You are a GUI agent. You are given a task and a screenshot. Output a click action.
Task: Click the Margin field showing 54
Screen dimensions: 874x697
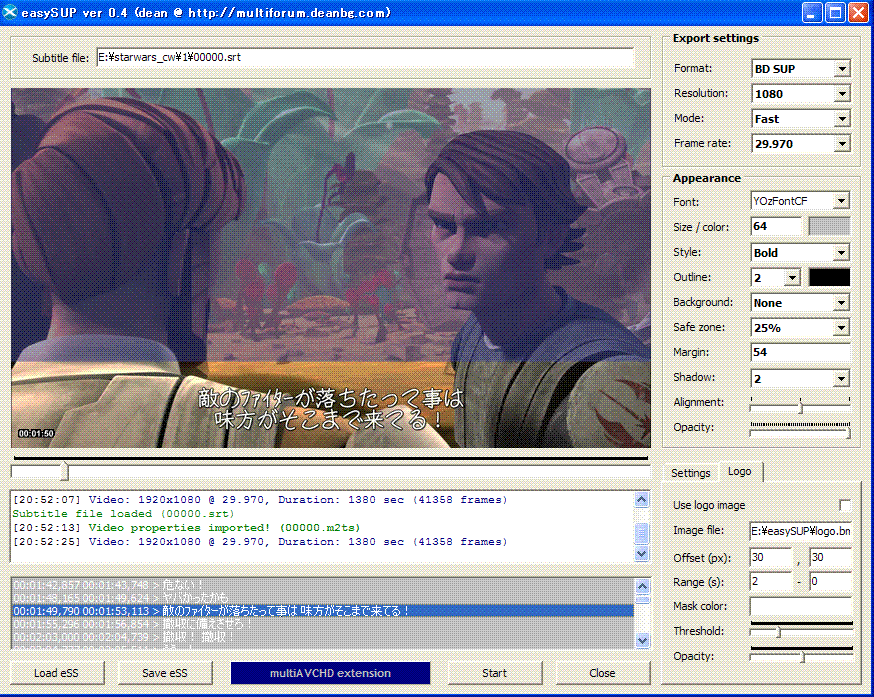[x=800, y=352]
